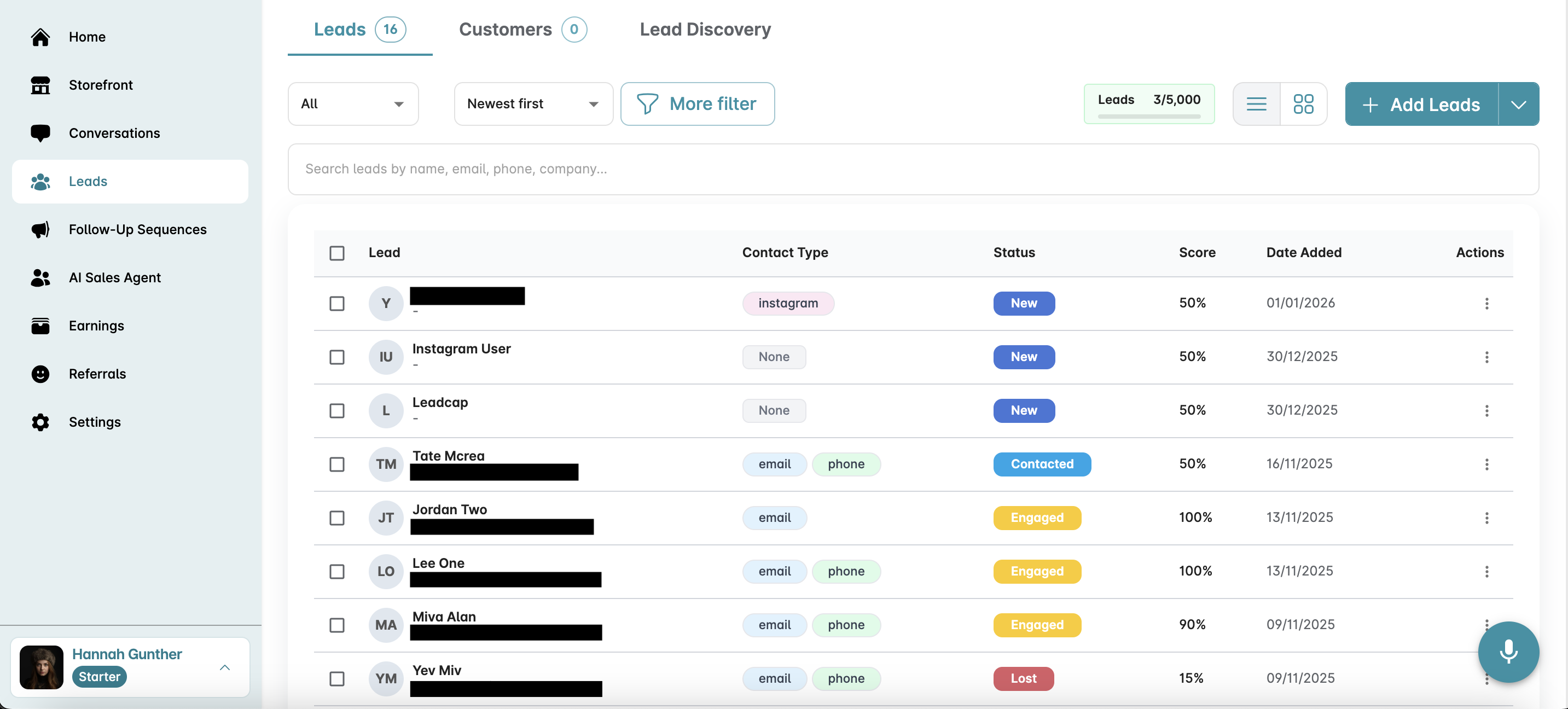
Task: Open AI Sales Agent page
Action: pyautogui.click(x=114, y=277)
